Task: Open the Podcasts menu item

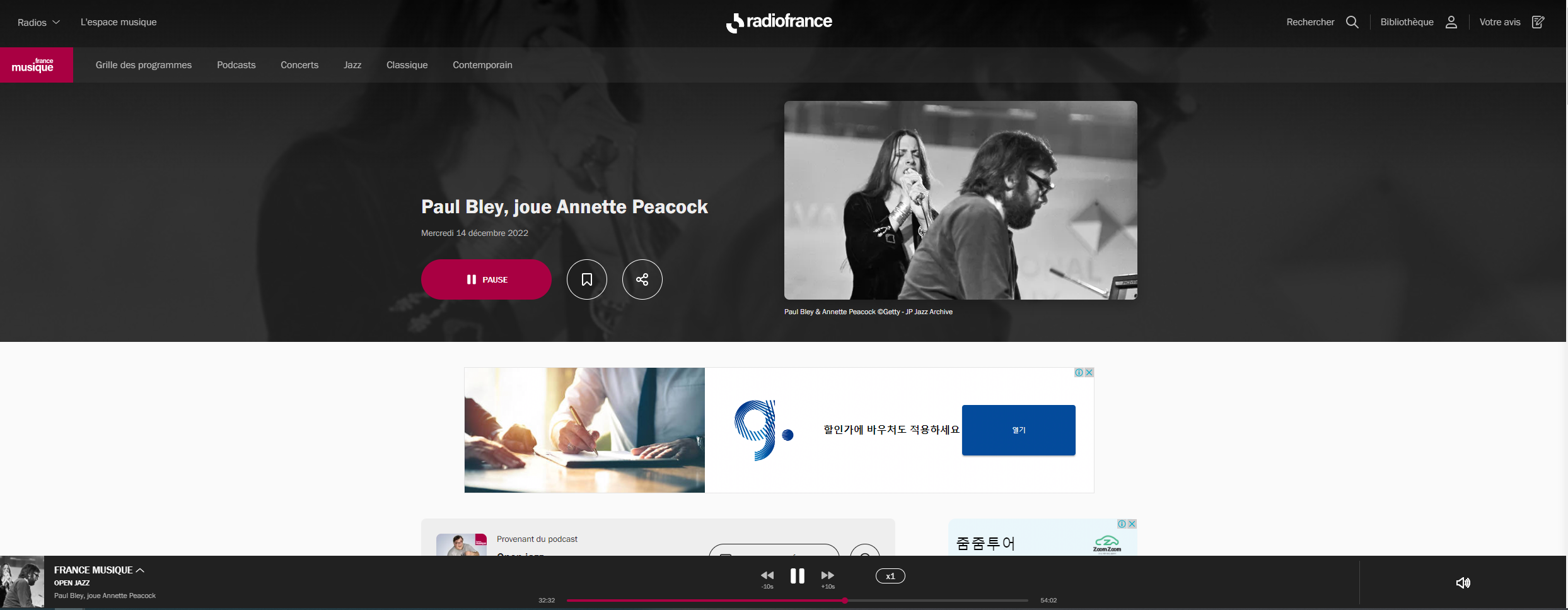Action: point(236,65)
